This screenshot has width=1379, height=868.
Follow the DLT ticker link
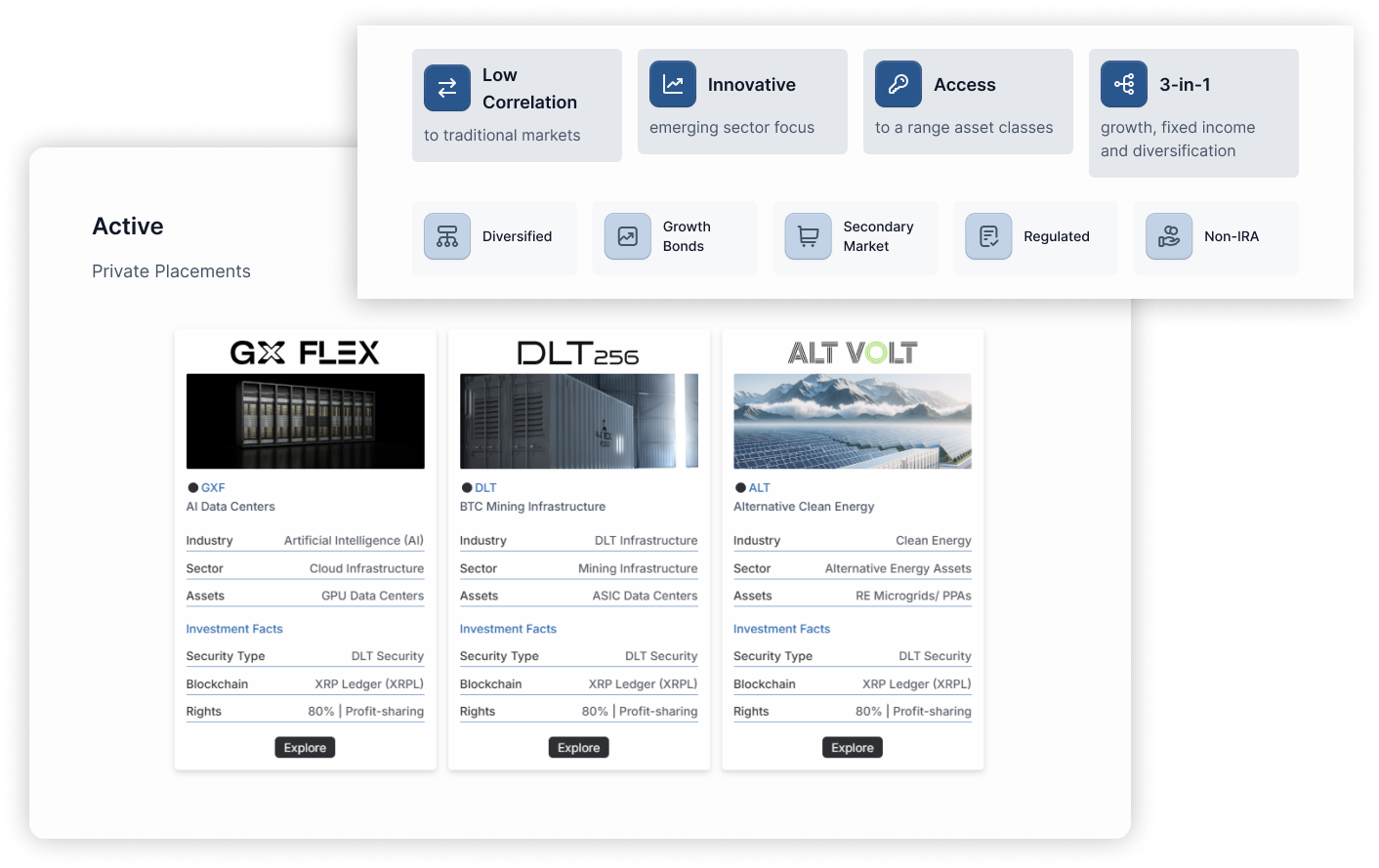[x=485, y=488]
